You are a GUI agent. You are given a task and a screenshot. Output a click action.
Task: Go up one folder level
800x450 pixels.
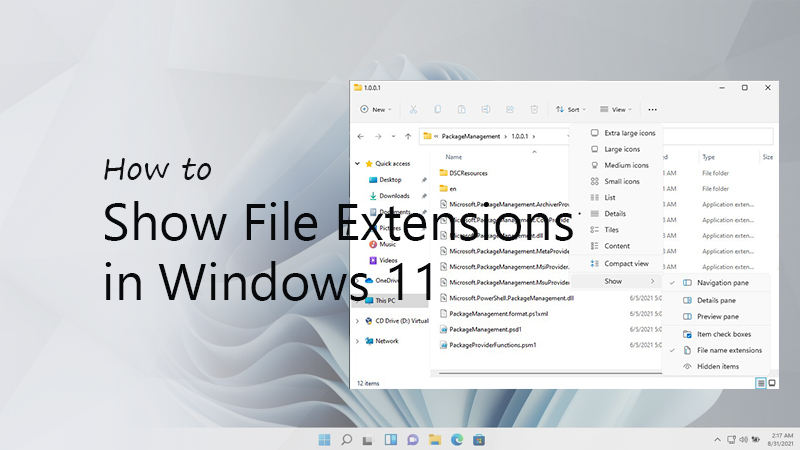point(408,136)
